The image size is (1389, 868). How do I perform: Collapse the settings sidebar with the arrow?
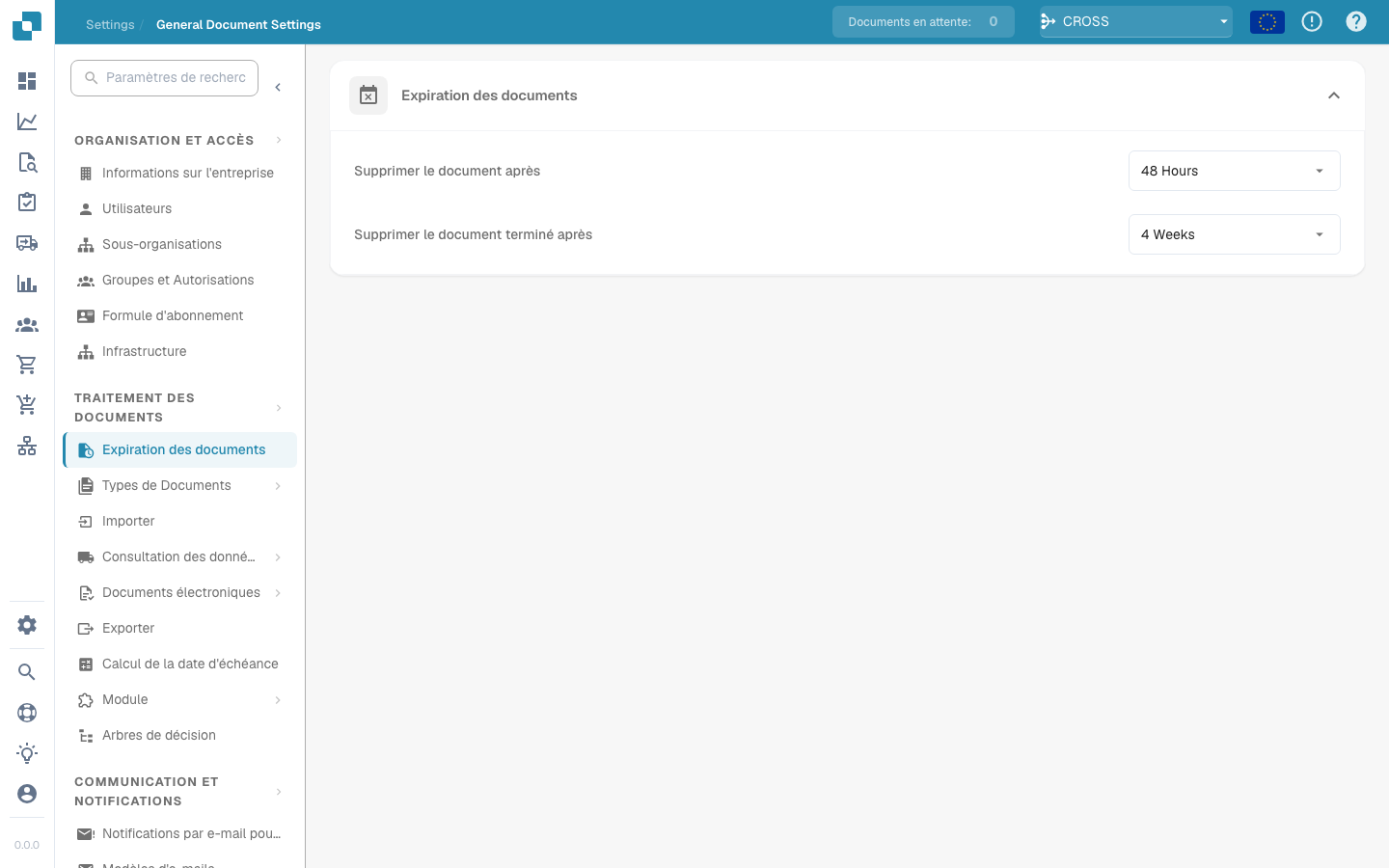click(x=278, y=88)
